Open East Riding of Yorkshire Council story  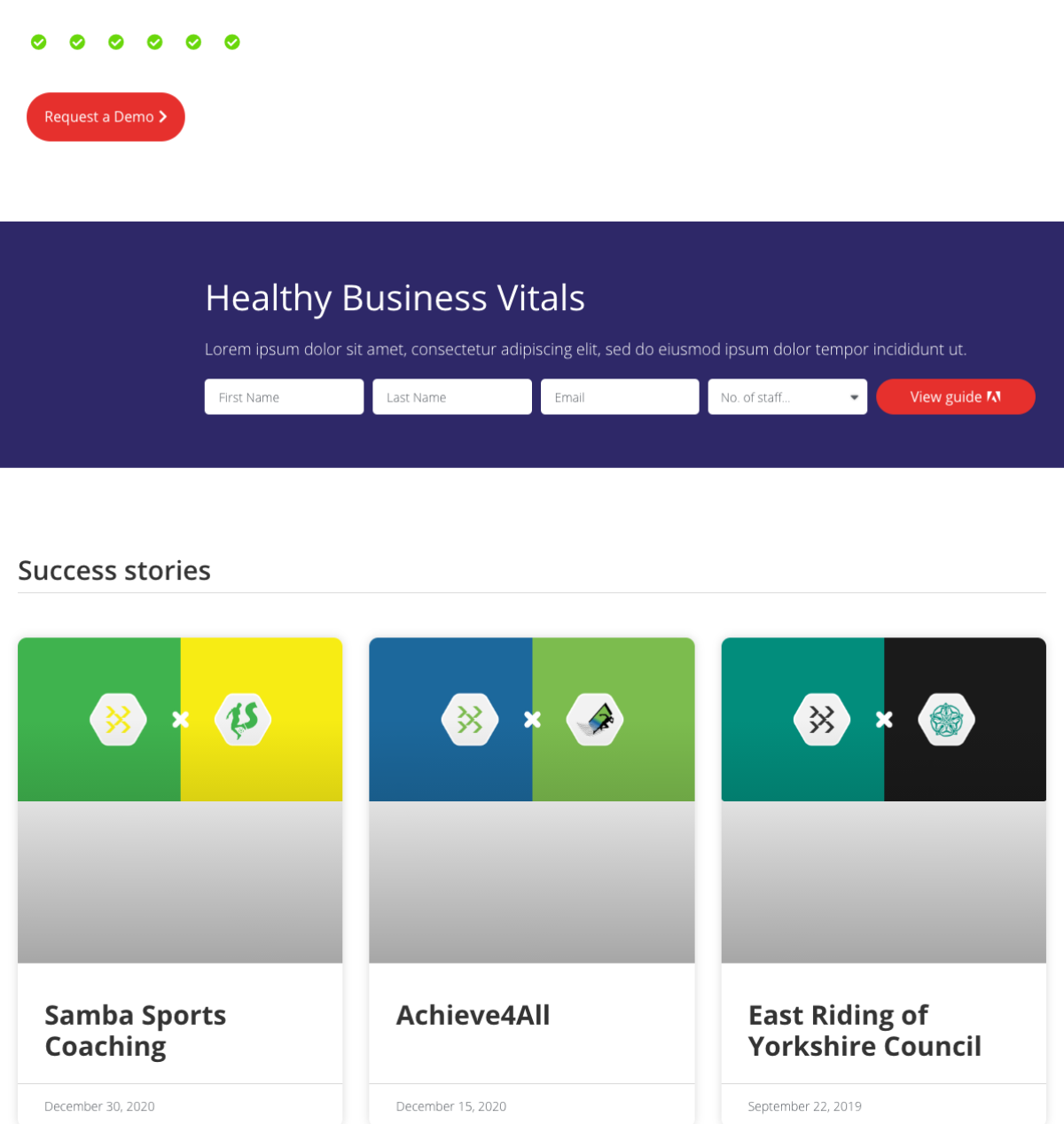[864, 1030]
